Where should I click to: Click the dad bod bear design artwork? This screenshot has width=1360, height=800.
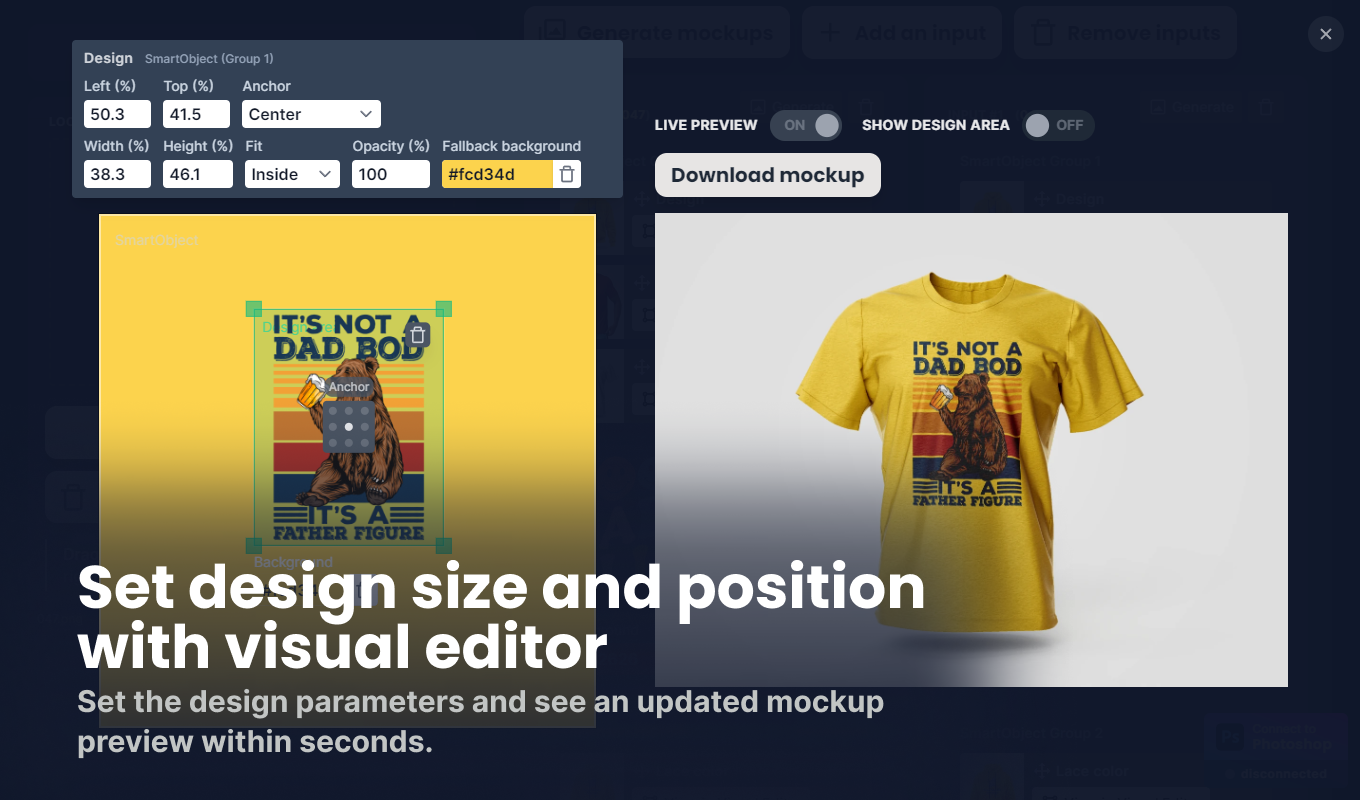click(349, 427)
